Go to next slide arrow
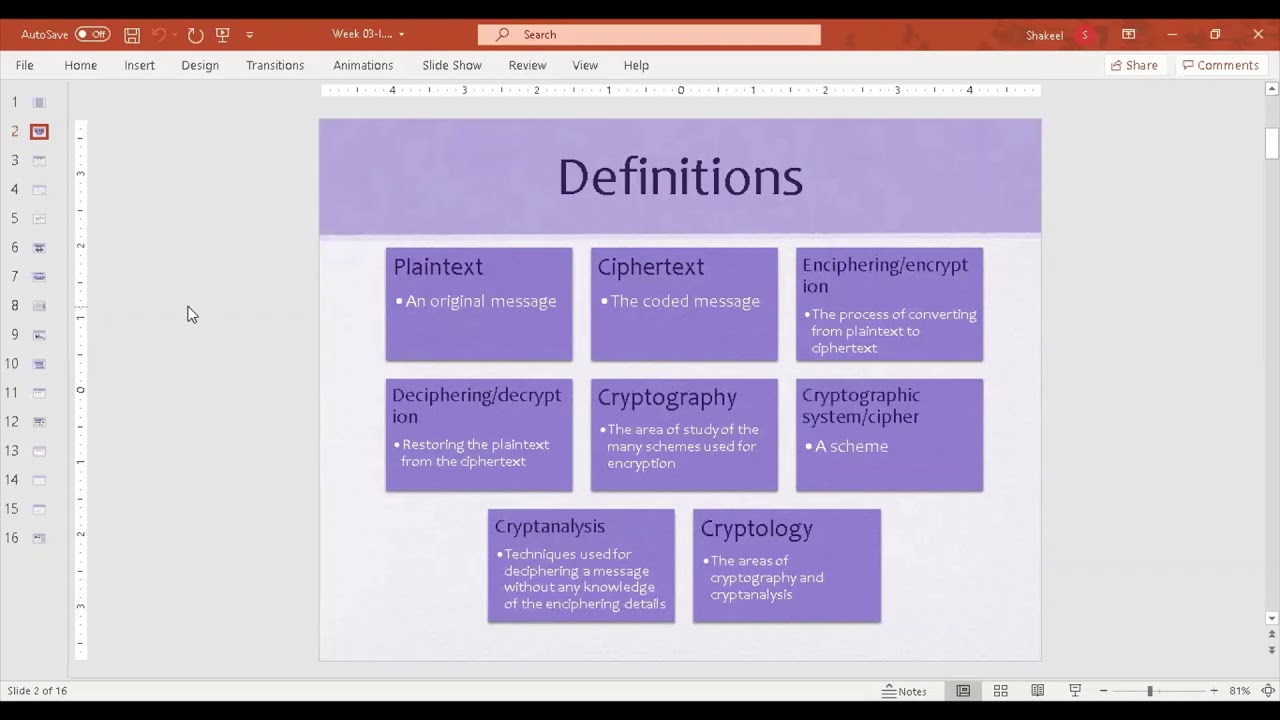 click(x=1272, y=650)
